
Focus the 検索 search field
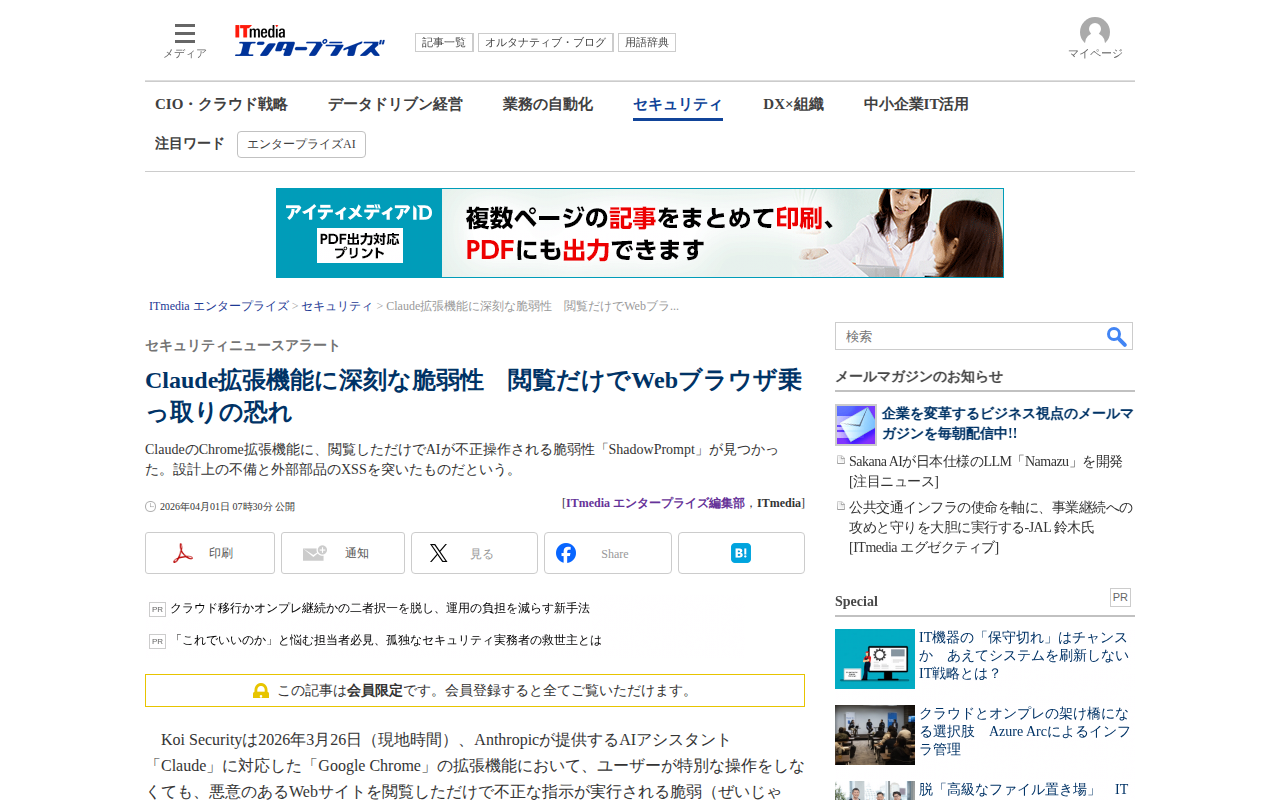(970, 337)
